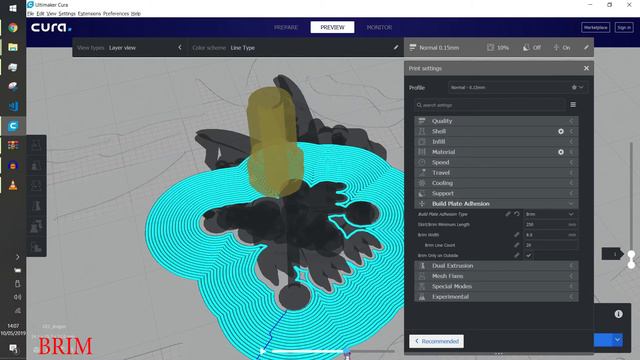Screen dimensions: 640x360
Task: Open the Preferences menu
Action: coord(116,13)
